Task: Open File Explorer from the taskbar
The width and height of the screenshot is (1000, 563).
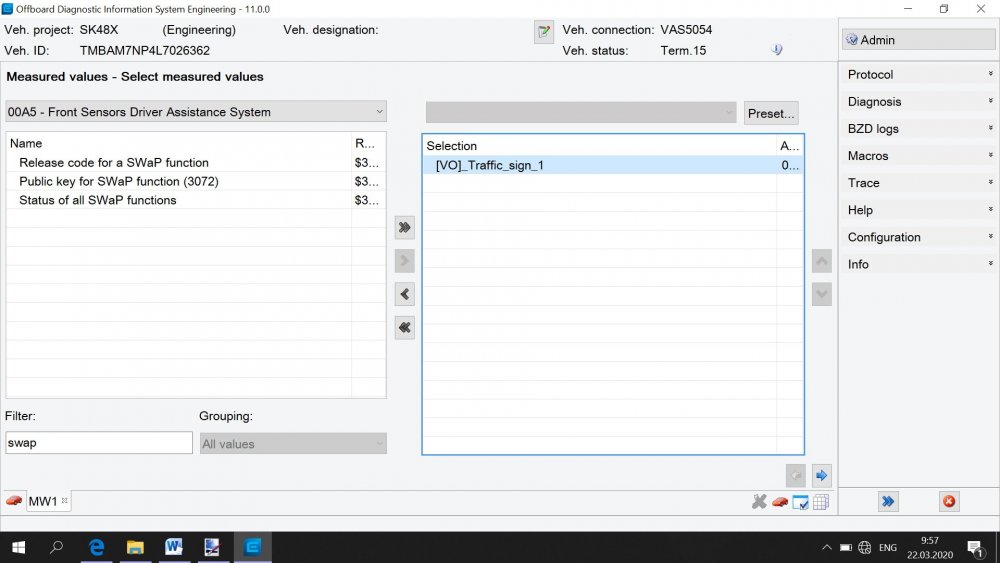Action: (x=135, y=547)
